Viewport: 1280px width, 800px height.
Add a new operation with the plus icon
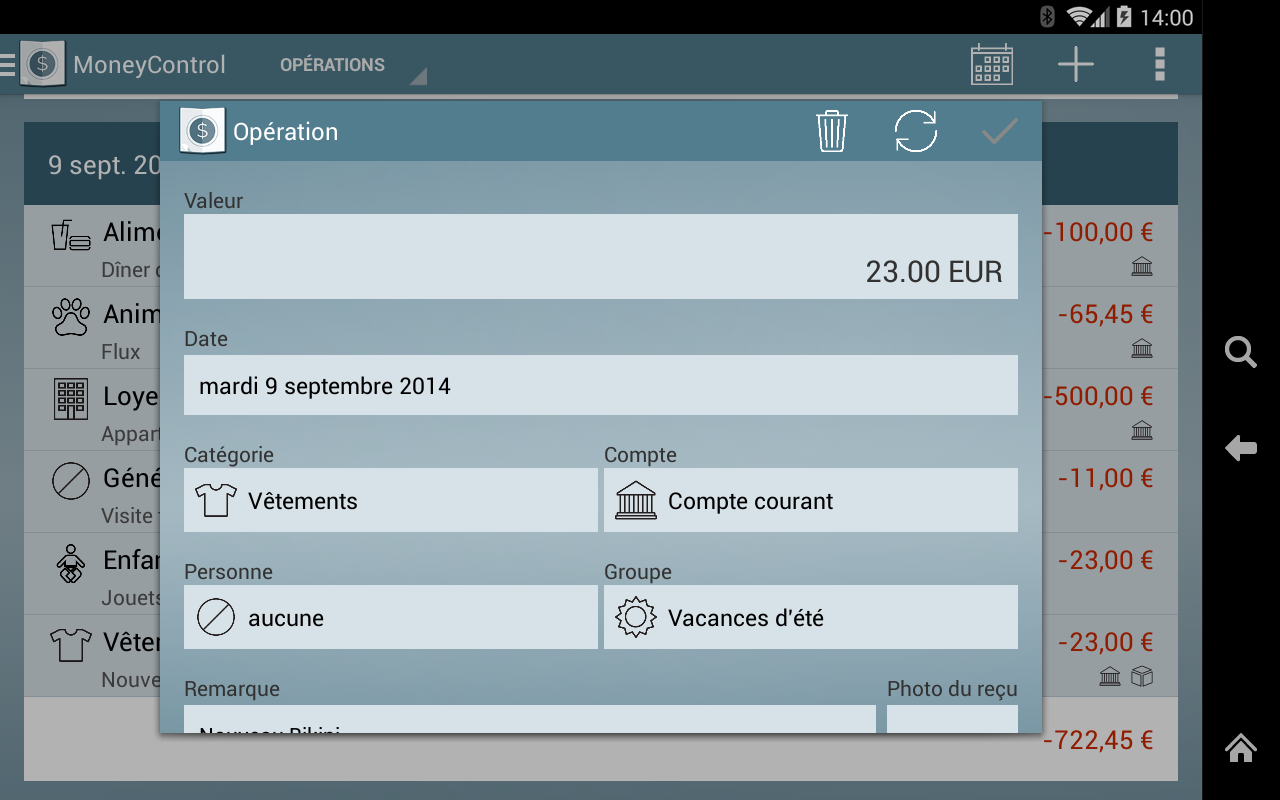1075,64
